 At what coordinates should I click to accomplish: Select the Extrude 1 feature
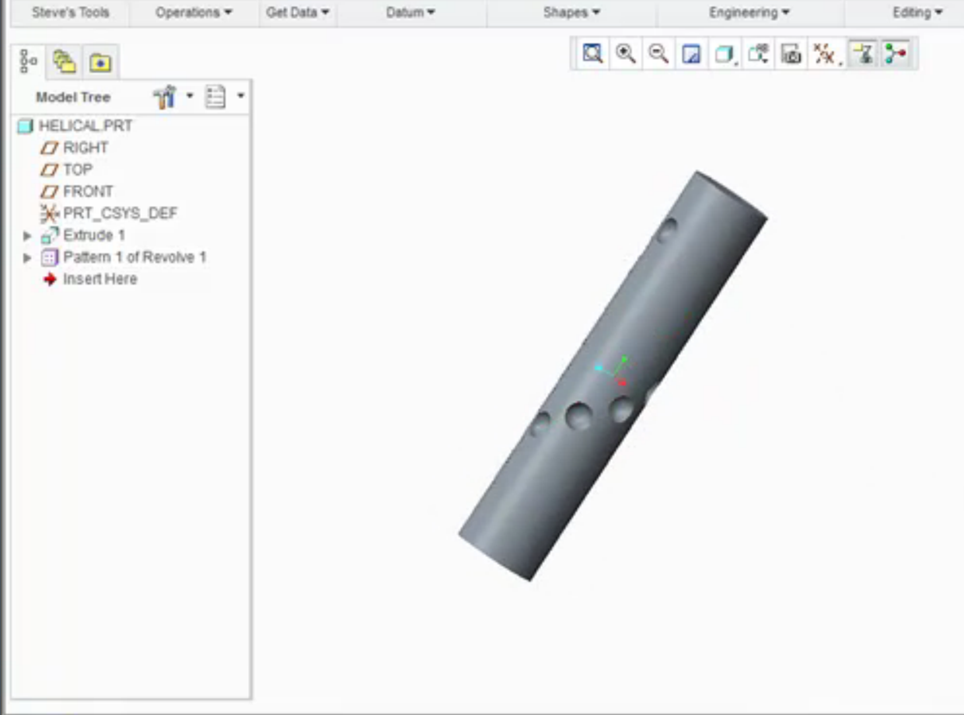point(94,235)
